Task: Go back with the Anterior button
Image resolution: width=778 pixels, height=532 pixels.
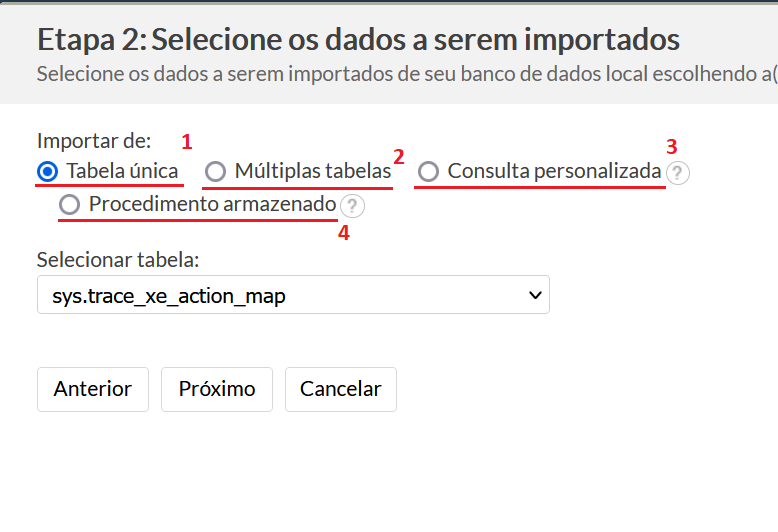Action: [93, 390]
